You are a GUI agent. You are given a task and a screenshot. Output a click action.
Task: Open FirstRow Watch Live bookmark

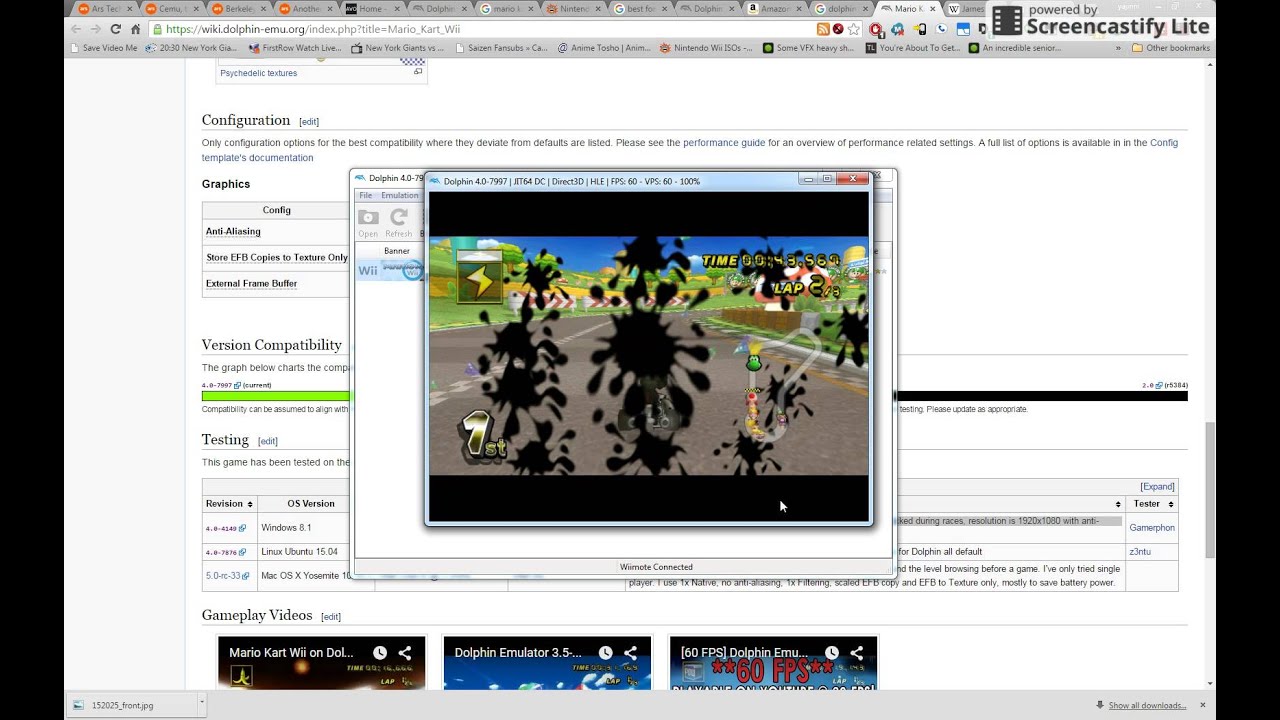tap(295, 48)
